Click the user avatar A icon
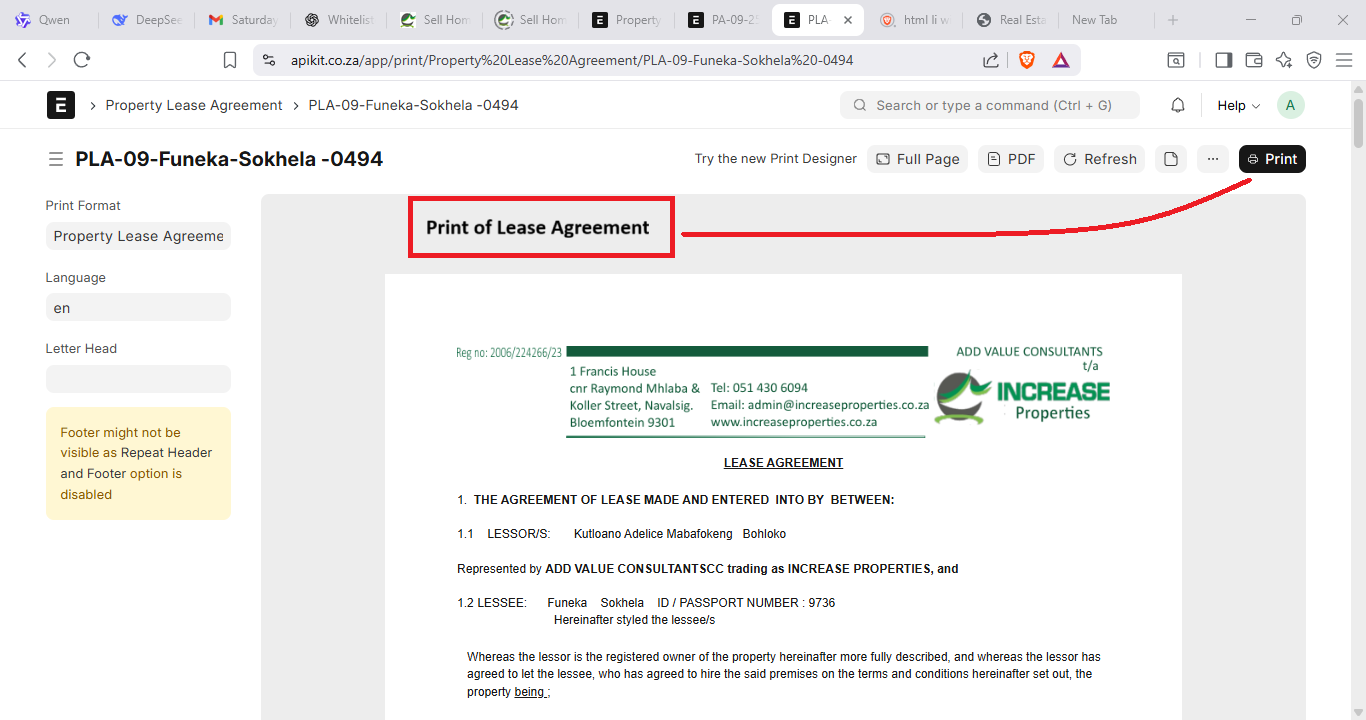1366x720 pixels. [x=1290, y=105]
